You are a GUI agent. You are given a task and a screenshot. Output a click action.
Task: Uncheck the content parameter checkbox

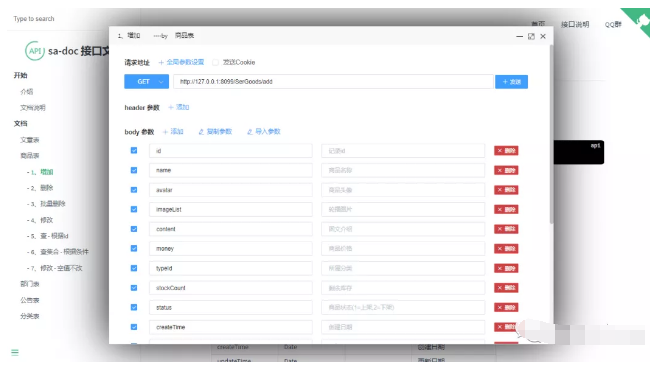pos(134,229)
